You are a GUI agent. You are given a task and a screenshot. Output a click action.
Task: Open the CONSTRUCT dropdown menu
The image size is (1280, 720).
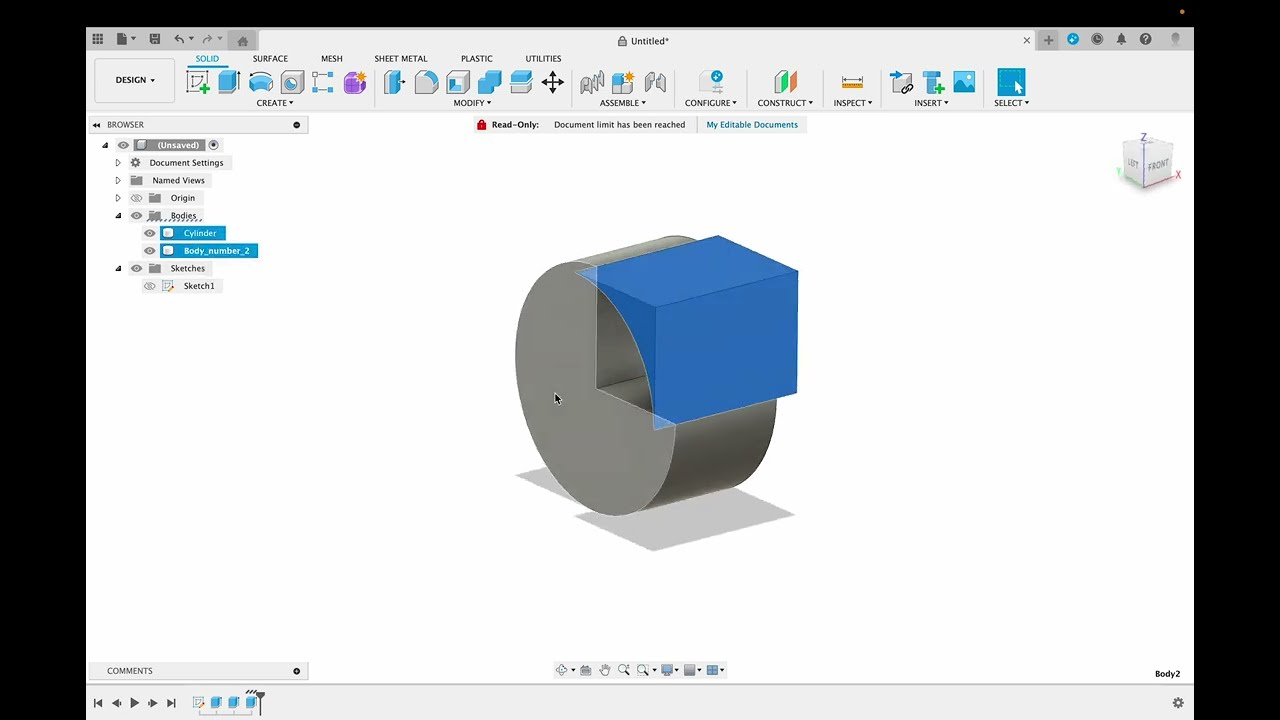[x=785, y=103]
